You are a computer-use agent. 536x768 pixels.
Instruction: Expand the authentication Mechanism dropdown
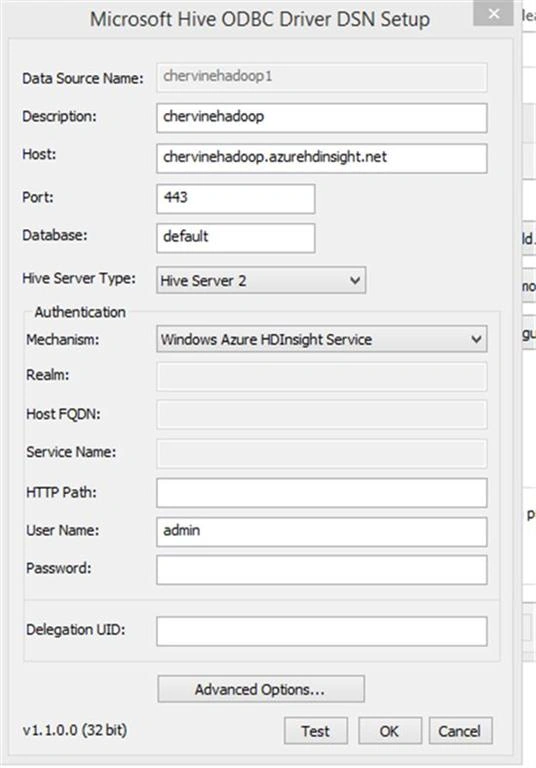(321, 339)
